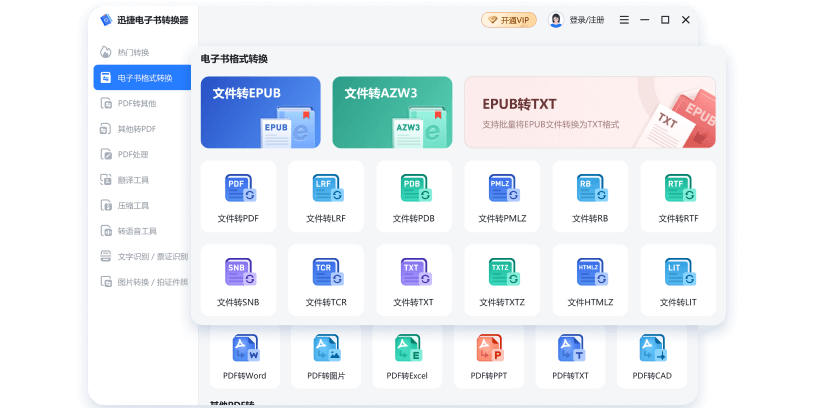The height and width of the screenshot is (408, 816).
Task: Open the 文件转PDB converter
Action: click(x=414, y=189)
